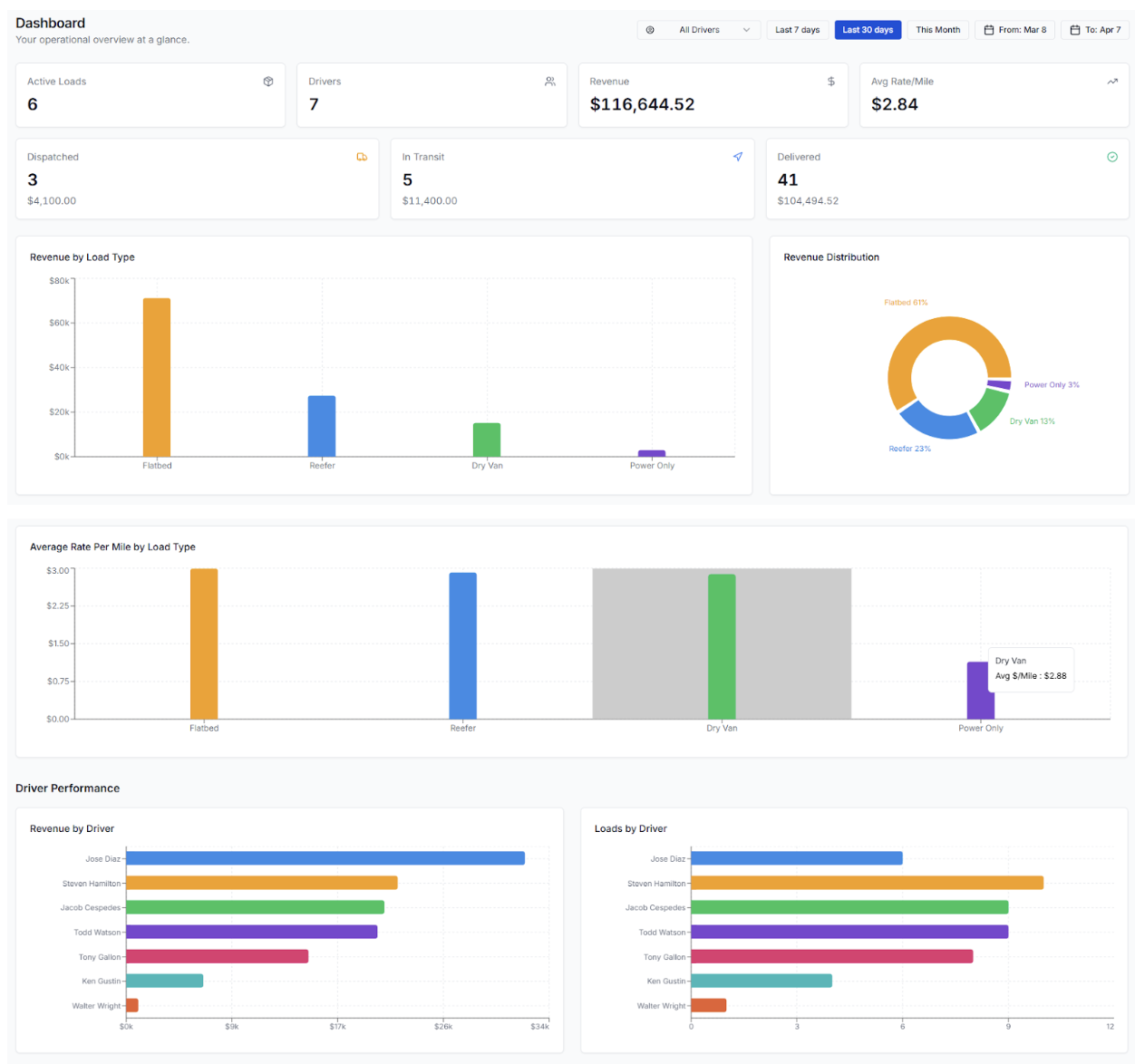Click the dollar sign icon on Revenue card
This screenshot has width=1135, height=1064.
tap(831, 81)
